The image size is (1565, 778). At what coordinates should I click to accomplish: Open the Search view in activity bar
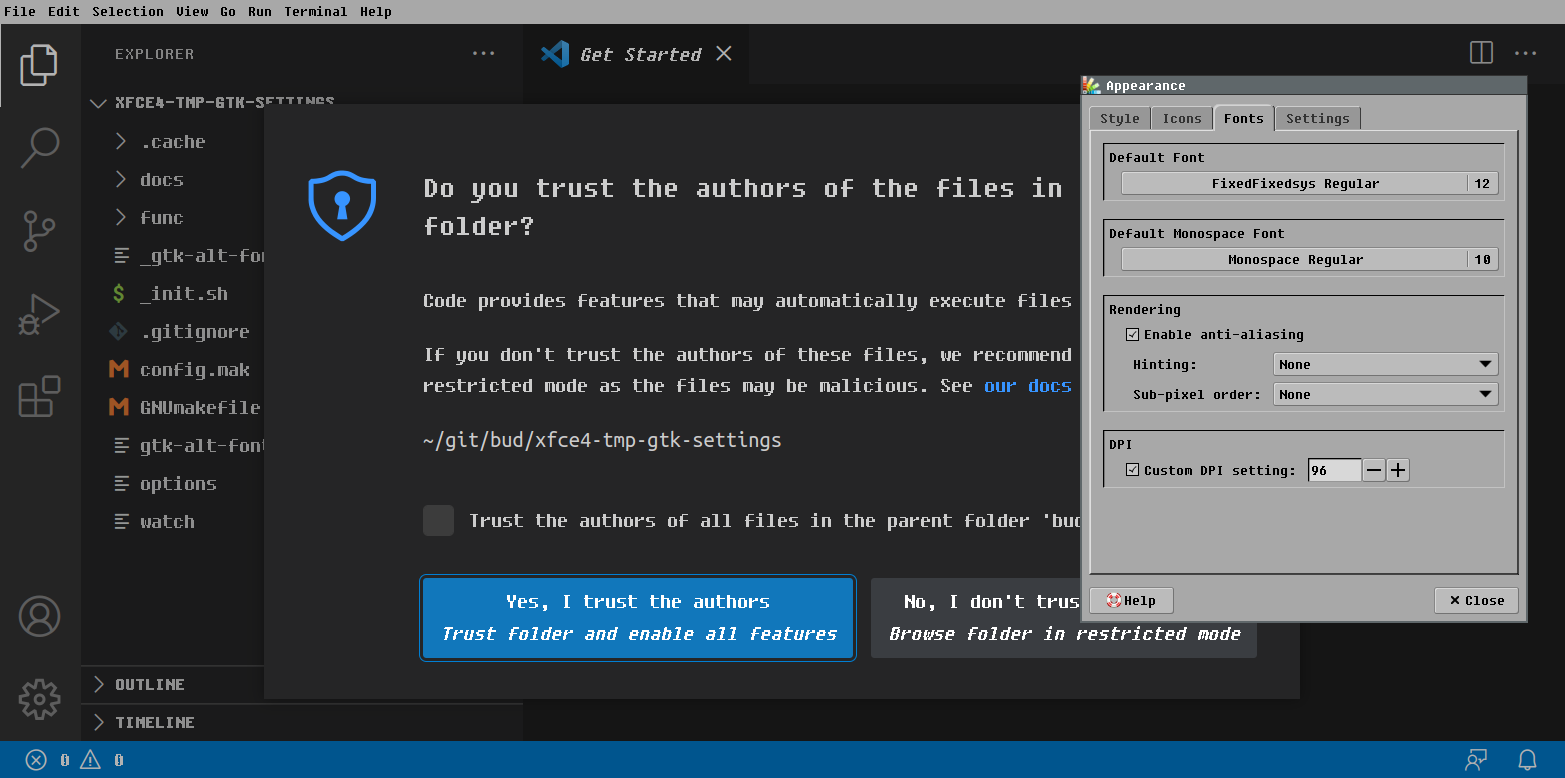40,148
